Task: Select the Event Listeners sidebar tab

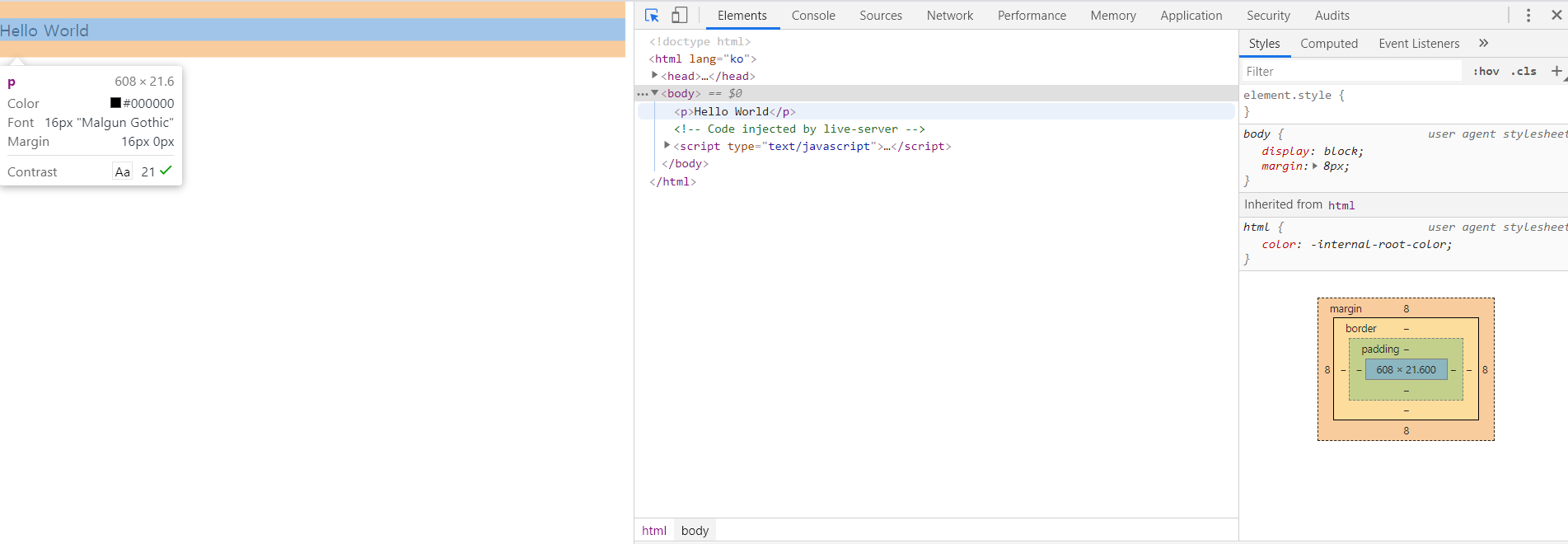Action: pos(1419,43)
